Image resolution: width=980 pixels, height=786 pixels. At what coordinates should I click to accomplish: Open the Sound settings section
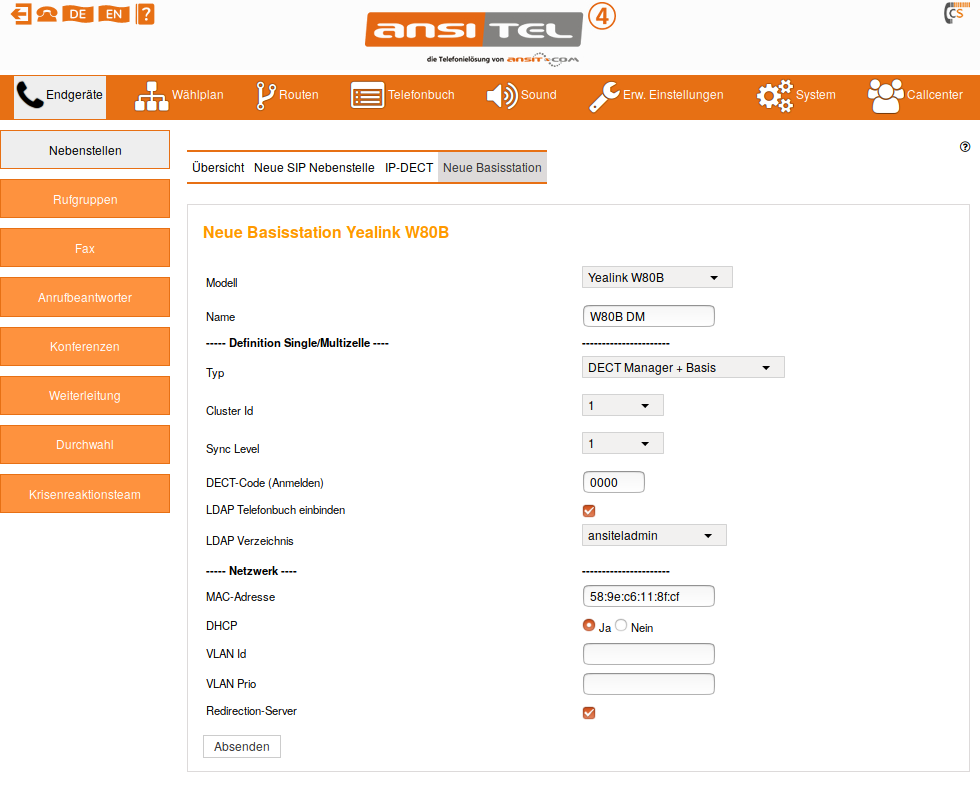tap(521, 95)
